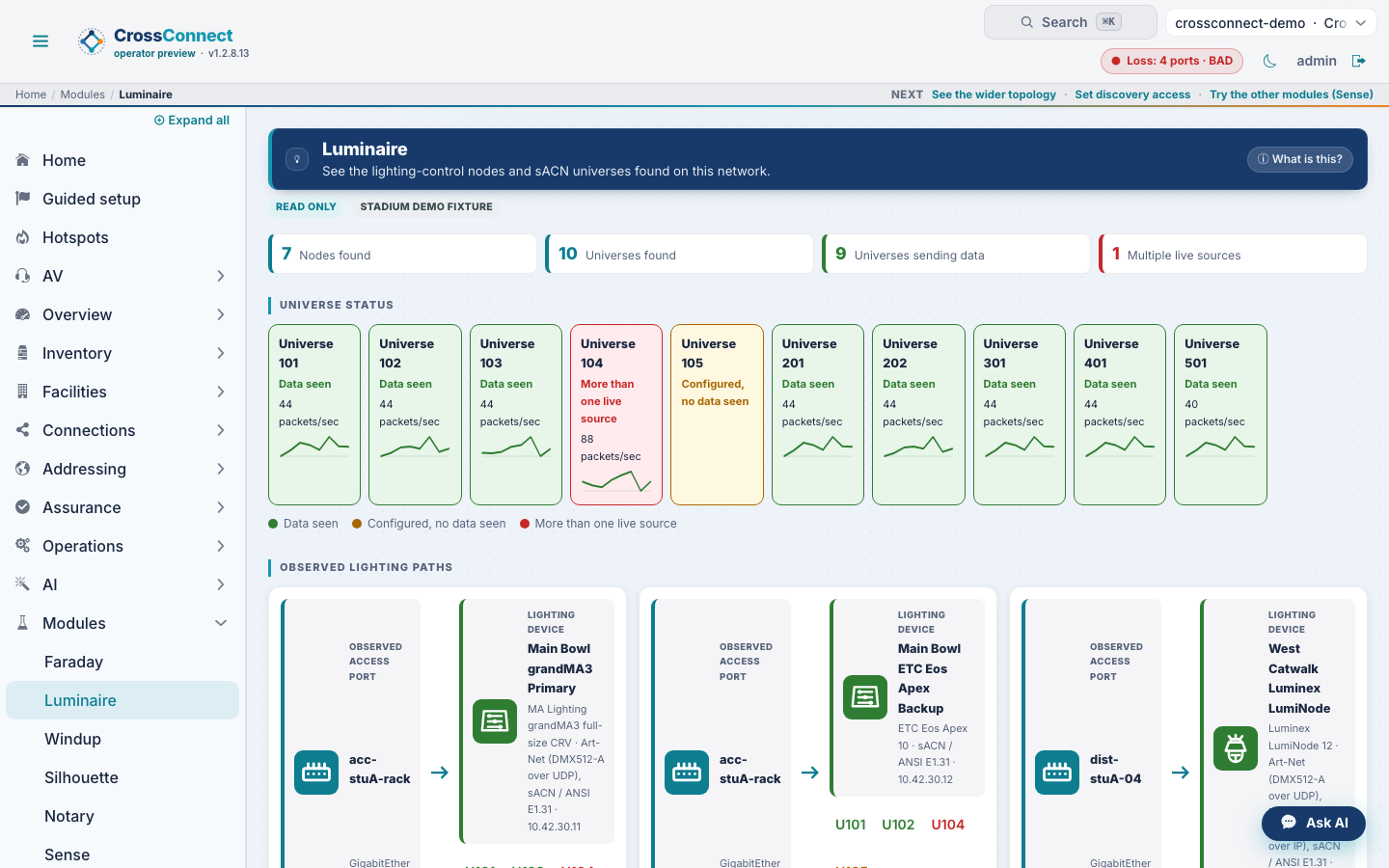The height and width of the screenshot is (868, 1389).
Task: Click the Modules flask icon
Action: pyautogui.click(x=22, y=623)
